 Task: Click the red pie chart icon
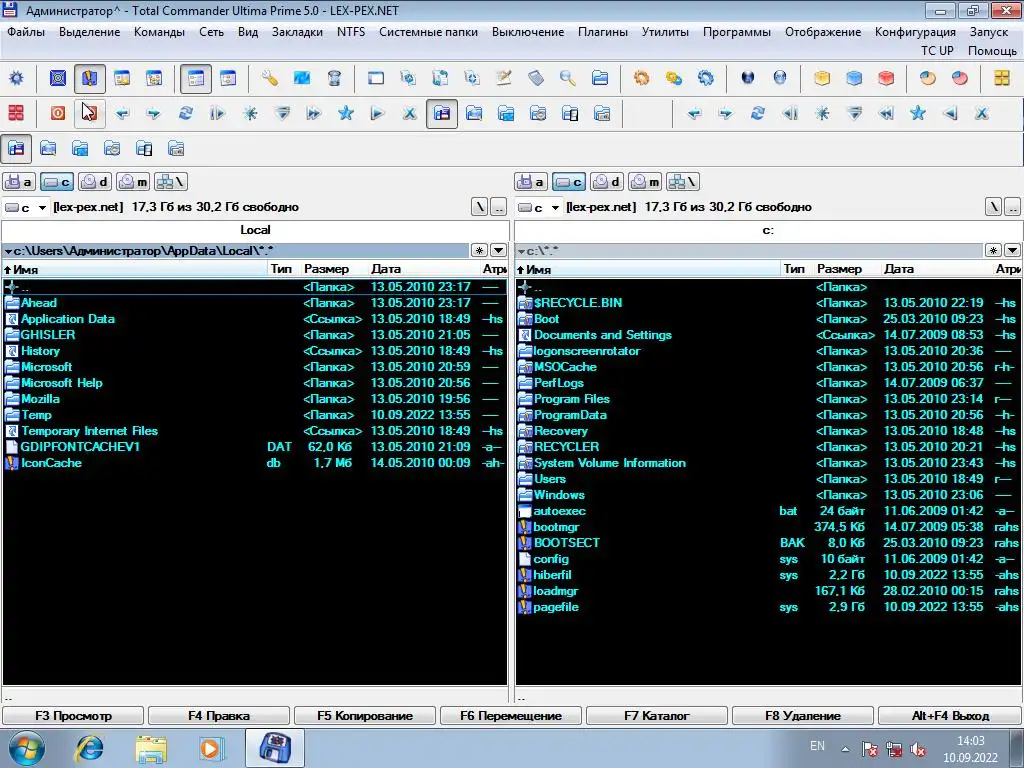tap(960, 79)
